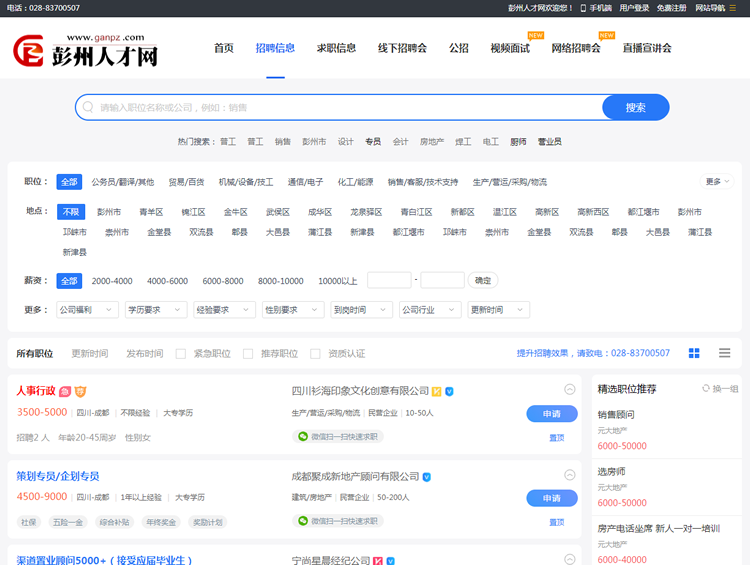Image resolution: width=750 pixels, height=565 pixels.
Task: Go to 线下招聘会 in the navigation
Action: click(402, 48)
